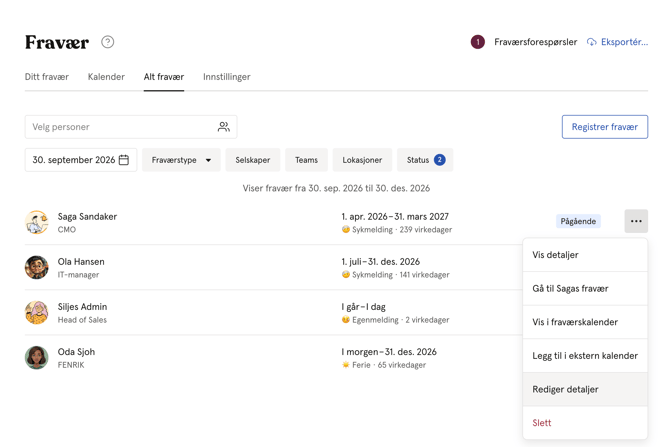
Task: Click the date range 1. apr. 2026–31. mars 2027
Action: 395,216
